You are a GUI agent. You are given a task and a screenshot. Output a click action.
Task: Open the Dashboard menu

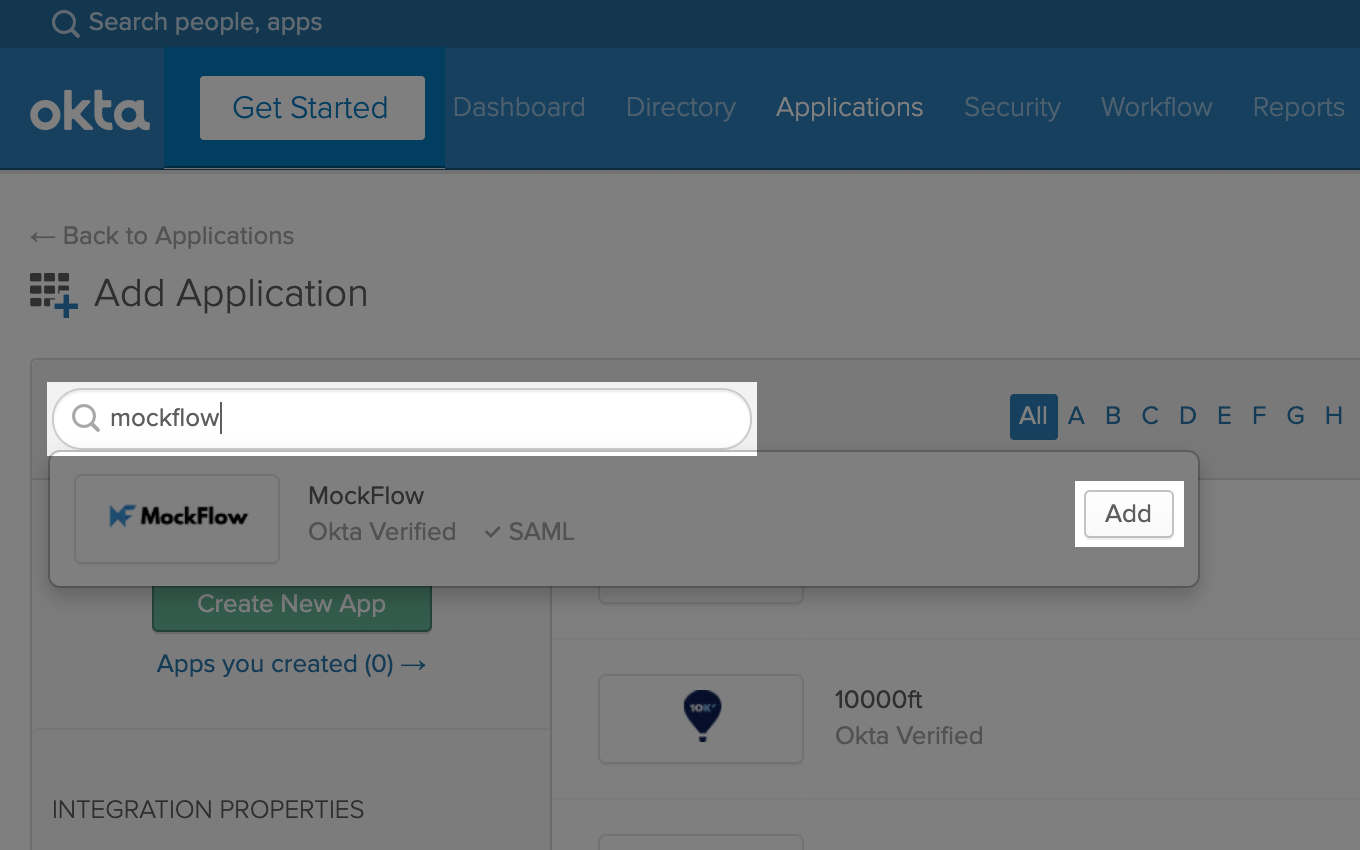519,108
